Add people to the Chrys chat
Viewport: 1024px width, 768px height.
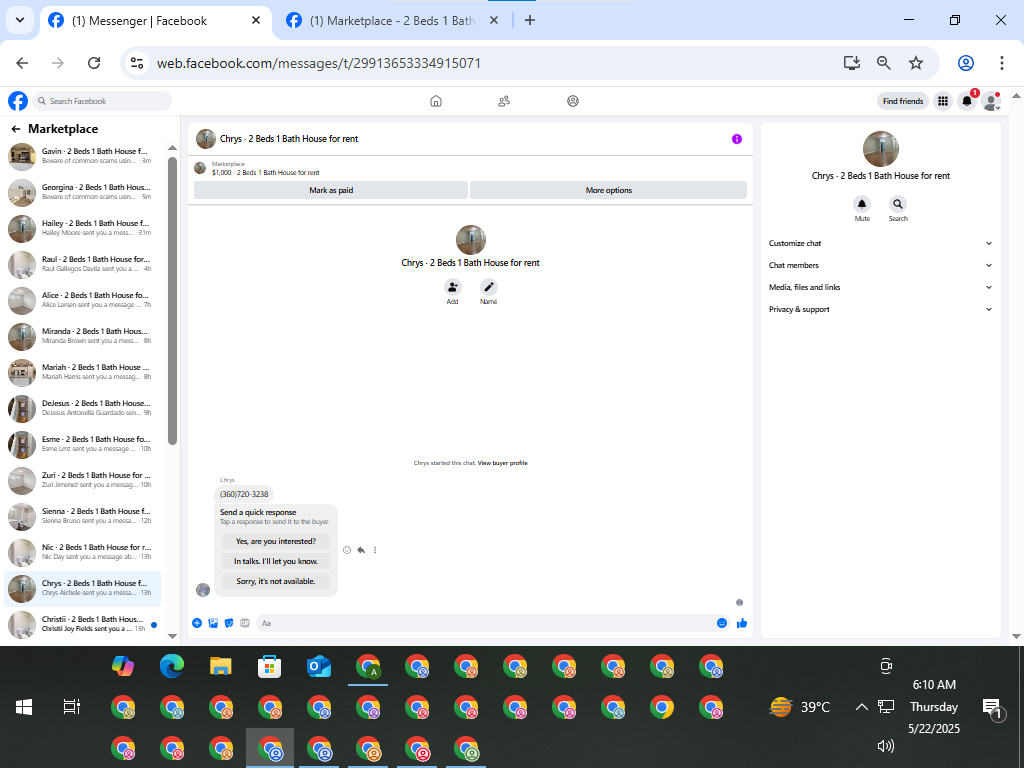click(453, 287)
